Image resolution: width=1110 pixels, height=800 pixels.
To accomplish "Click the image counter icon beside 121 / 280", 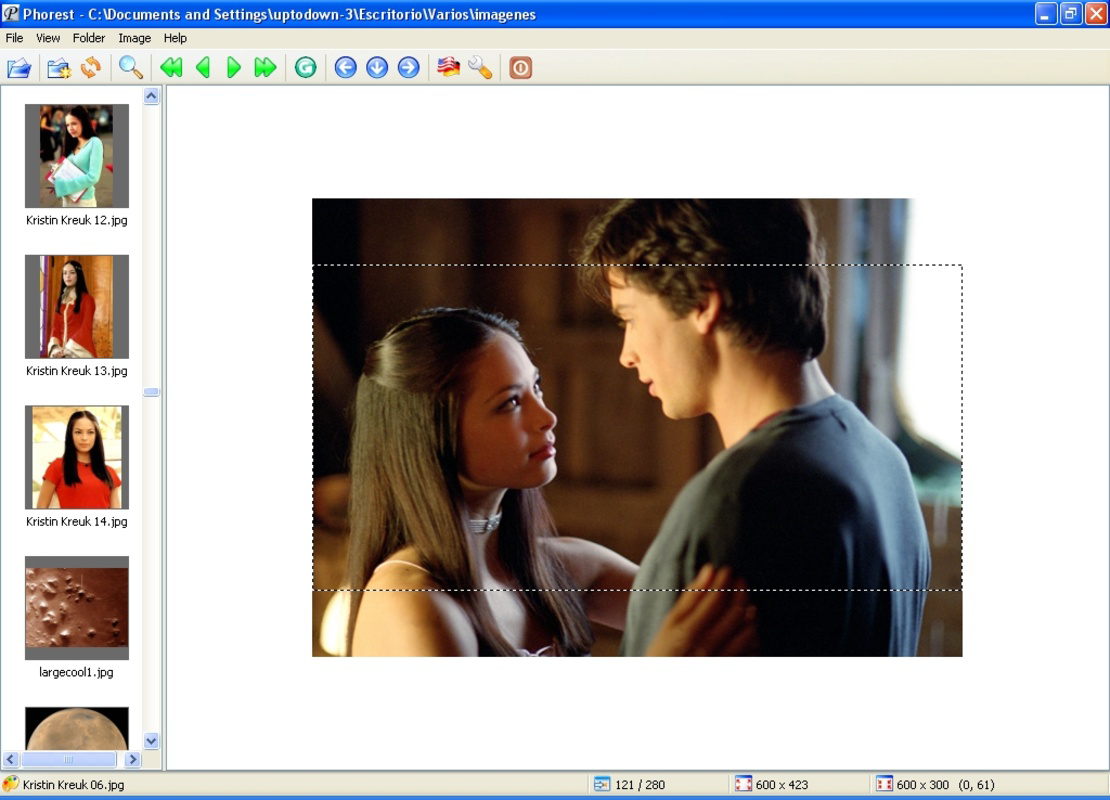I will [602, 784].
